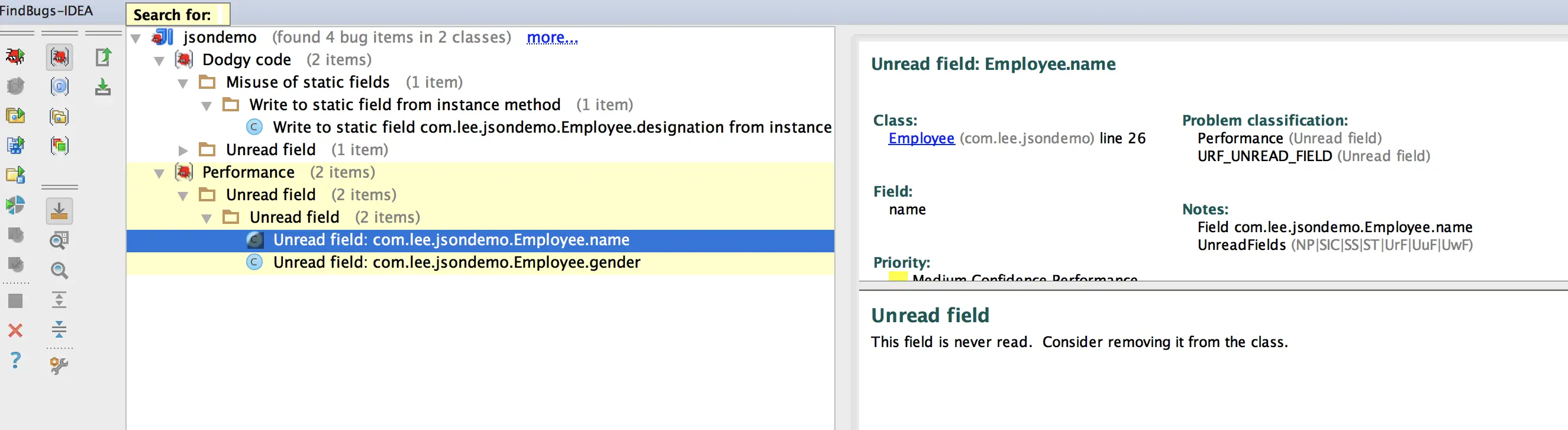
Task: Click 'Unread field: Employee.name' heading
Action: [x=993, y=64]
